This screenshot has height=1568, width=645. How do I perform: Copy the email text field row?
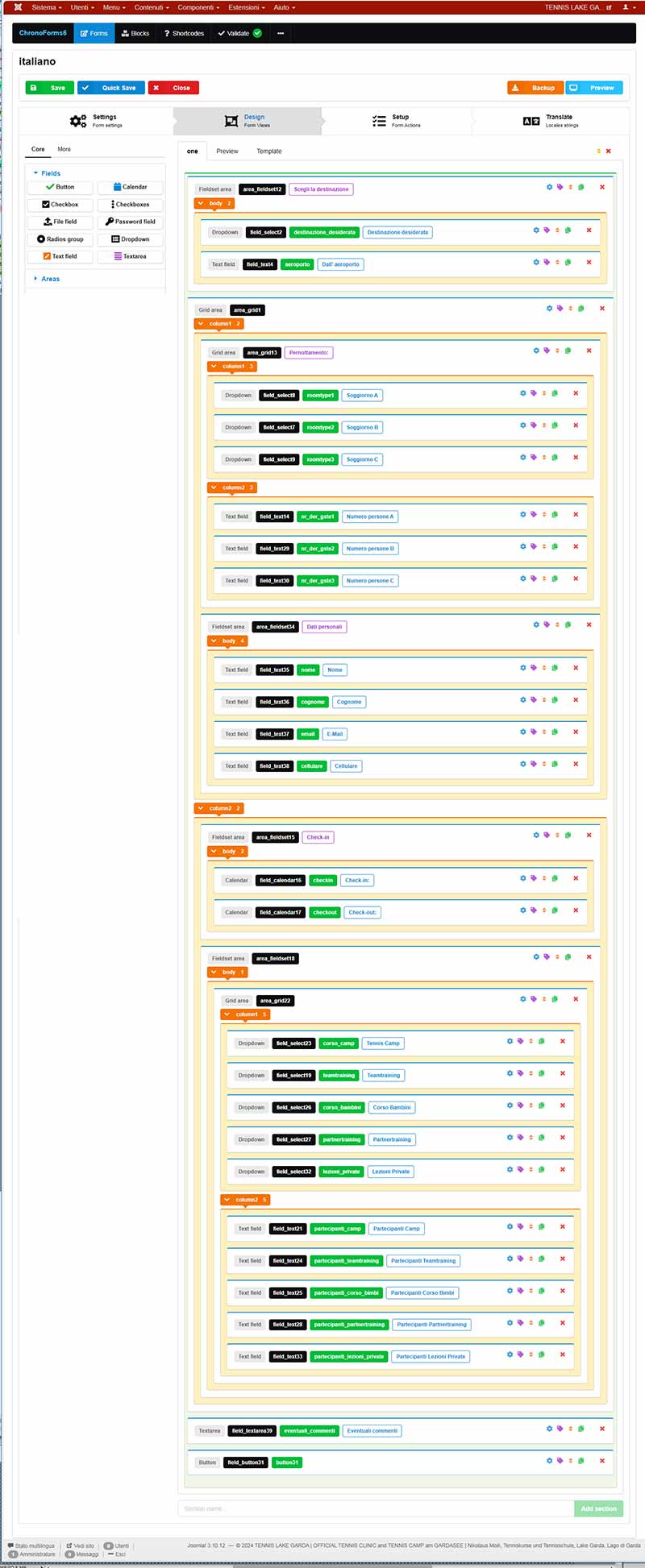coord(555,732)
